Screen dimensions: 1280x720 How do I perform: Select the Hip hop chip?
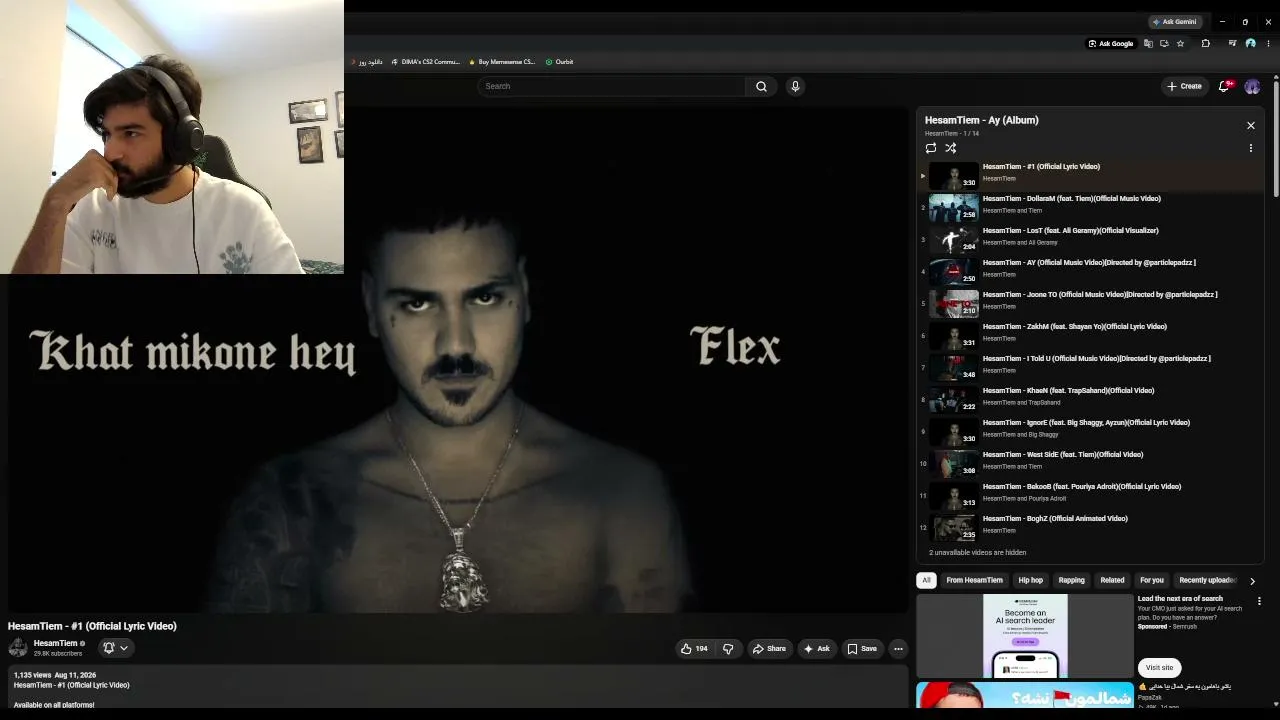click(1030, 580)
